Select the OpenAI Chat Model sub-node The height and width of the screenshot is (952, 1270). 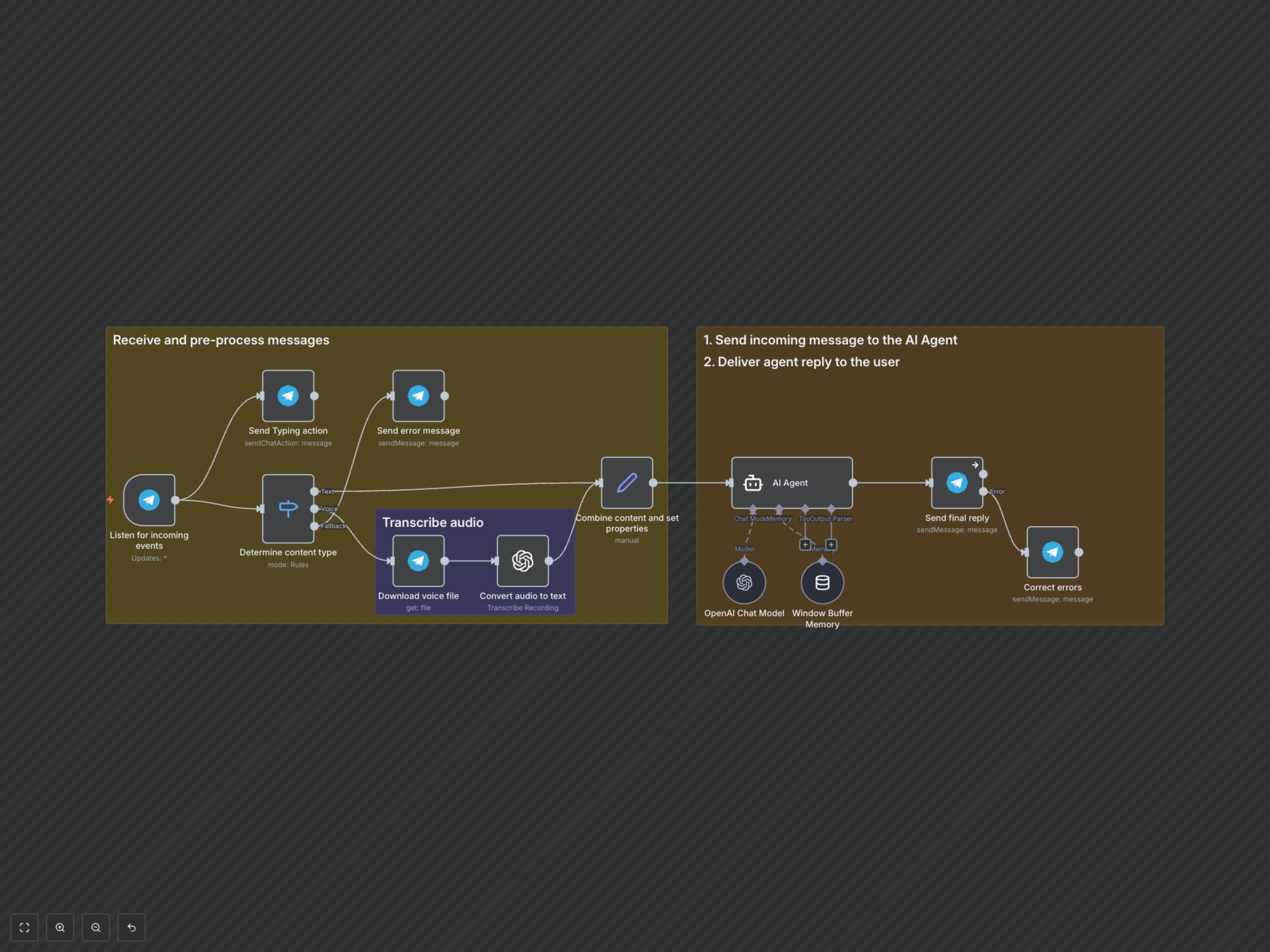pyautogui.click(x=744, y=582)
